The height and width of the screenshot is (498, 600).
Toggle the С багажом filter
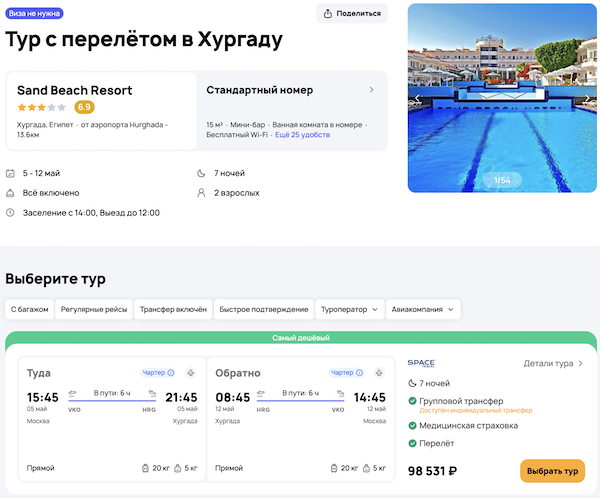pos(29,310)
